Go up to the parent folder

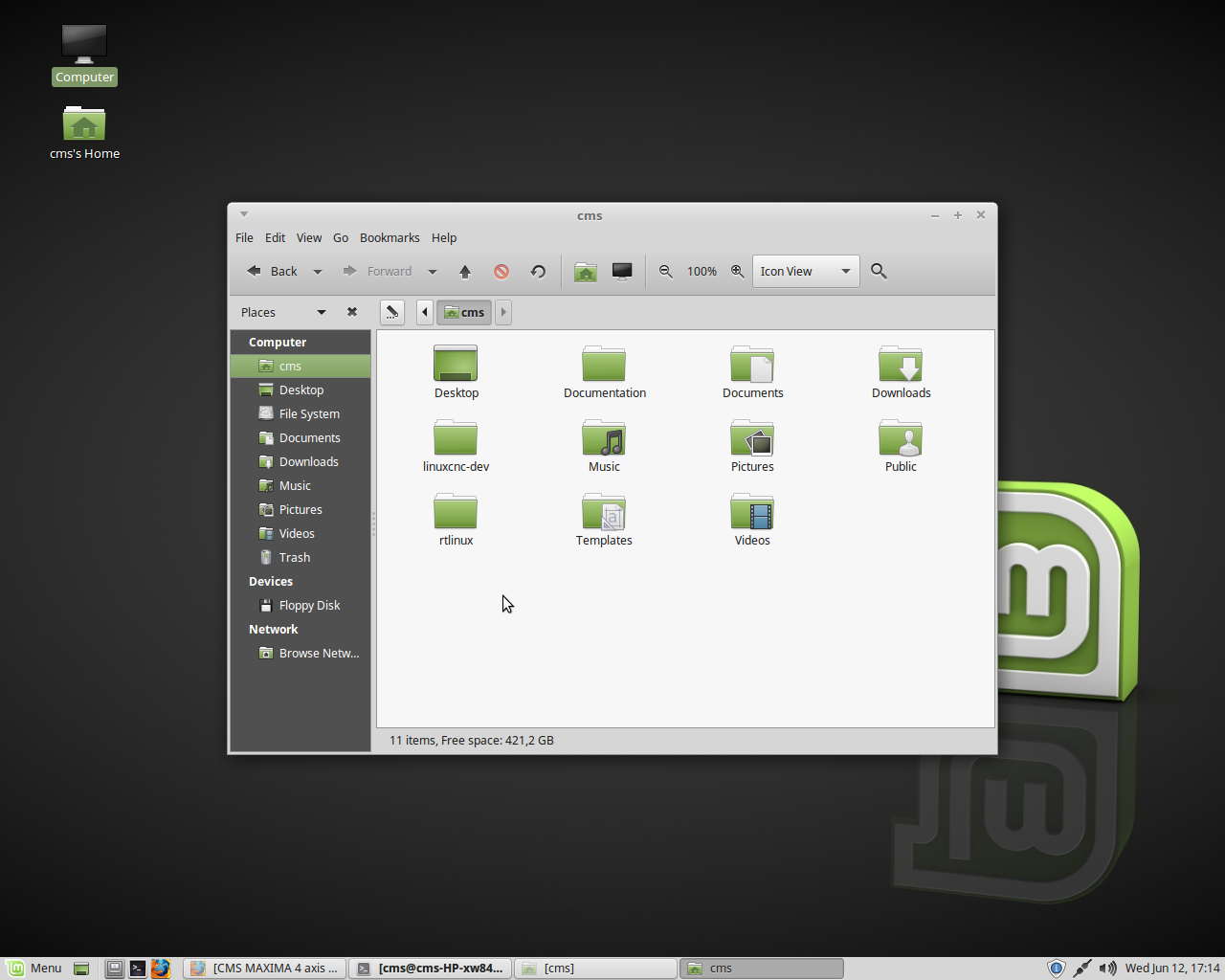[x=465, y=272]
